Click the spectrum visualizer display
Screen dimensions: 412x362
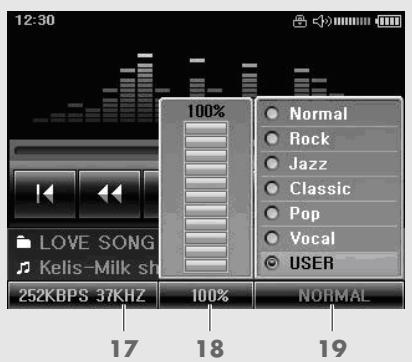(188, 88)
